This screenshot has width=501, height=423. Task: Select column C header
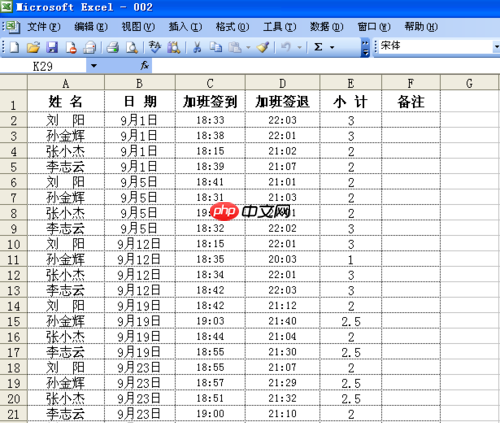[x=210, y=83]
